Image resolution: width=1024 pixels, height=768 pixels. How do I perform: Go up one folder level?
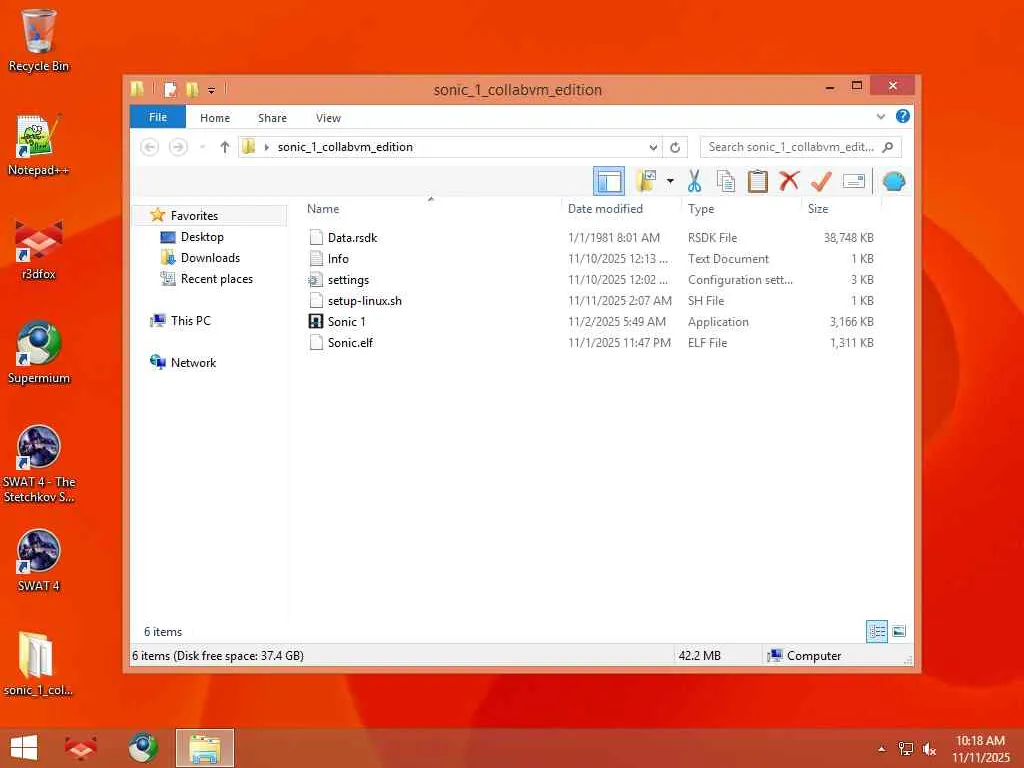coord(225,147)
